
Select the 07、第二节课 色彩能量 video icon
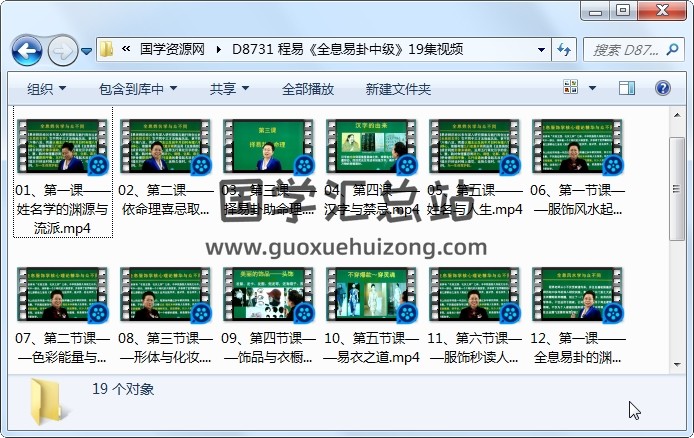pos(62,295)
